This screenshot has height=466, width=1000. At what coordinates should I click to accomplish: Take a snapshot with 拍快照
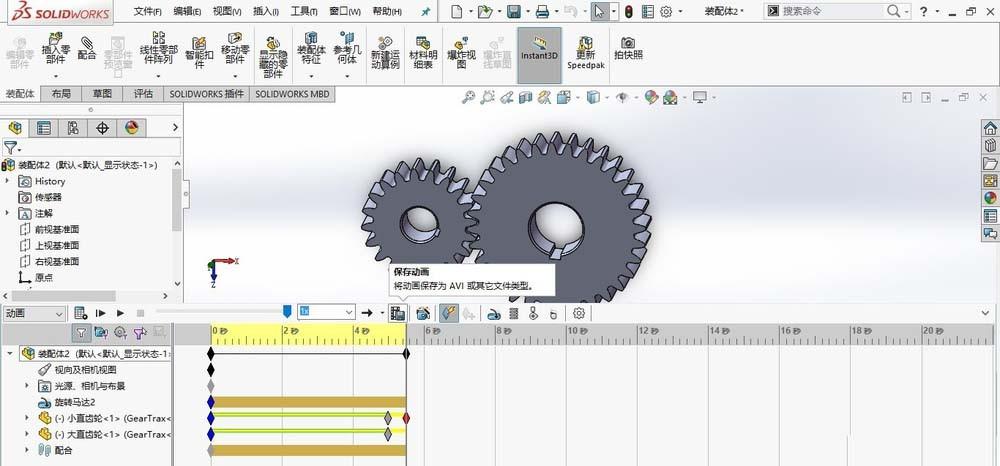pyautogui.click(x=628, y=48)
